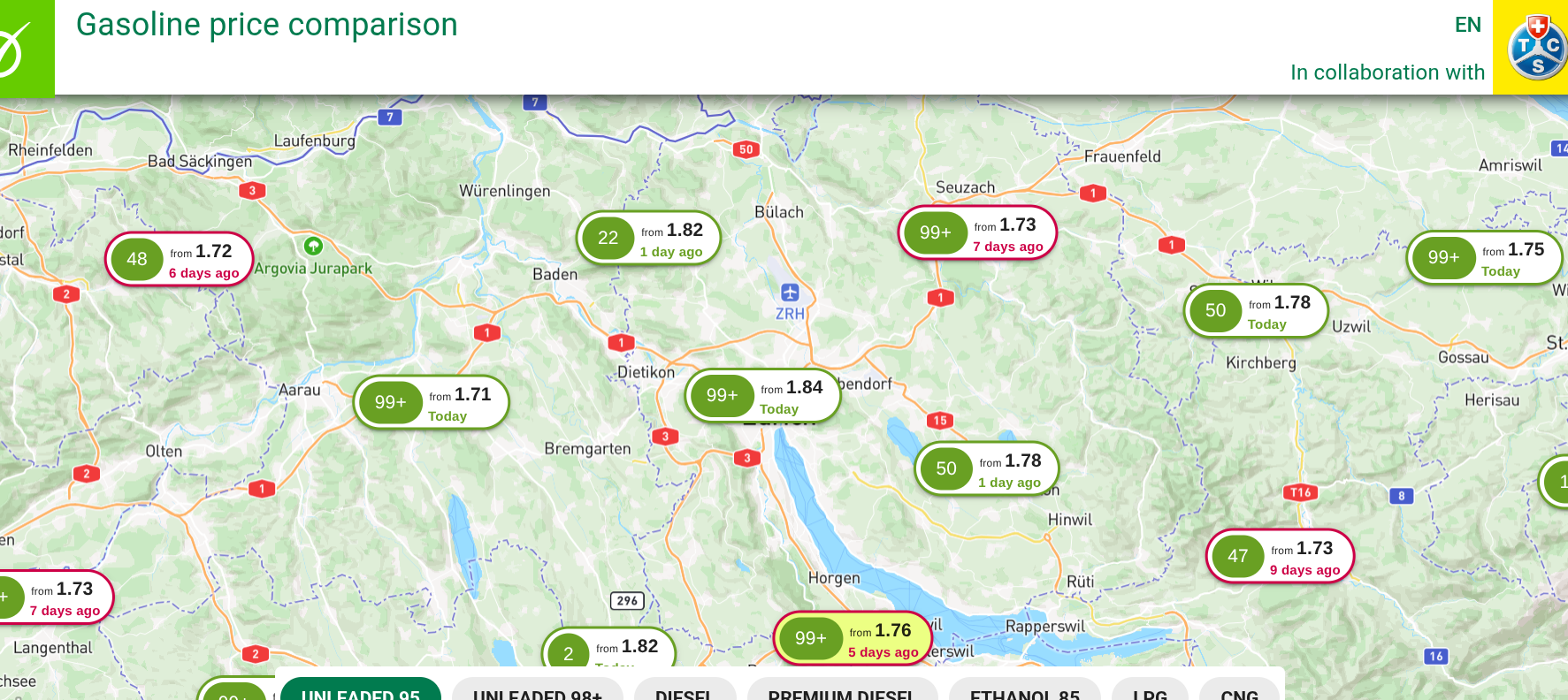Switch to Unleaded 98+ fuel type
1568x700 pixels.
tap(538, 689)
